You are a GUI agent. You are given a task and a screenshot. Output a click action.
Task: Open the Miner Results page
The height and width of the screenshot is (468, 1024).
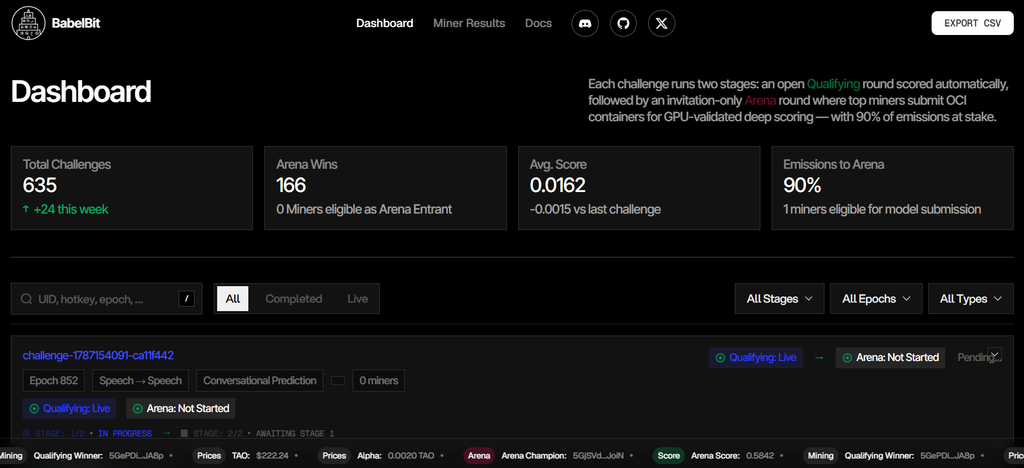469,23
